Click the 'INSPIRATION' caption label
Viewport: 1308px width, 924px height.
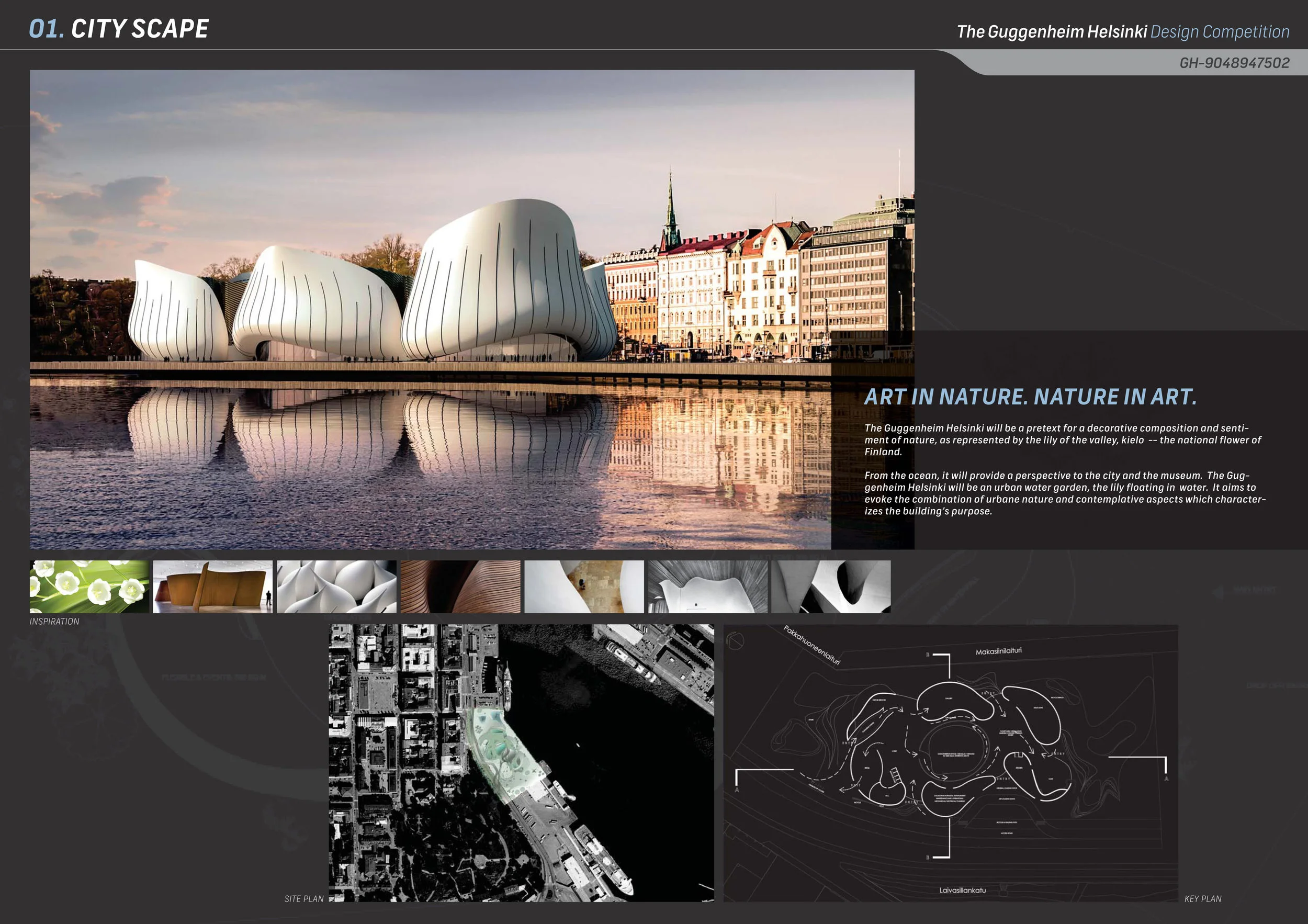pos(55,622)
